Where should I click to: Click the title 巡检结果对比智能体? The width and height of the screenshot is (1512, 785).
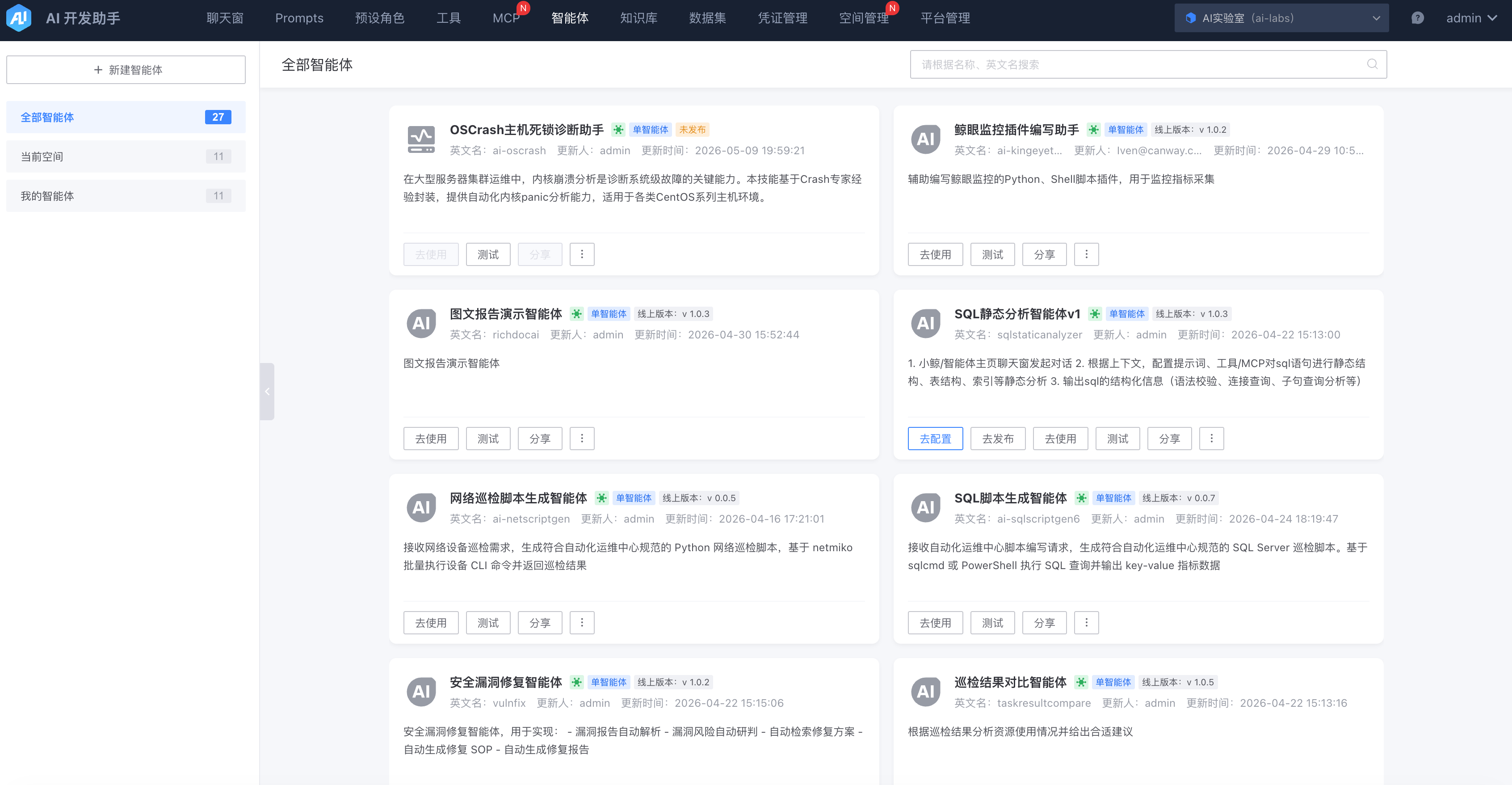pyautogui.click(x=1010, y=683)
